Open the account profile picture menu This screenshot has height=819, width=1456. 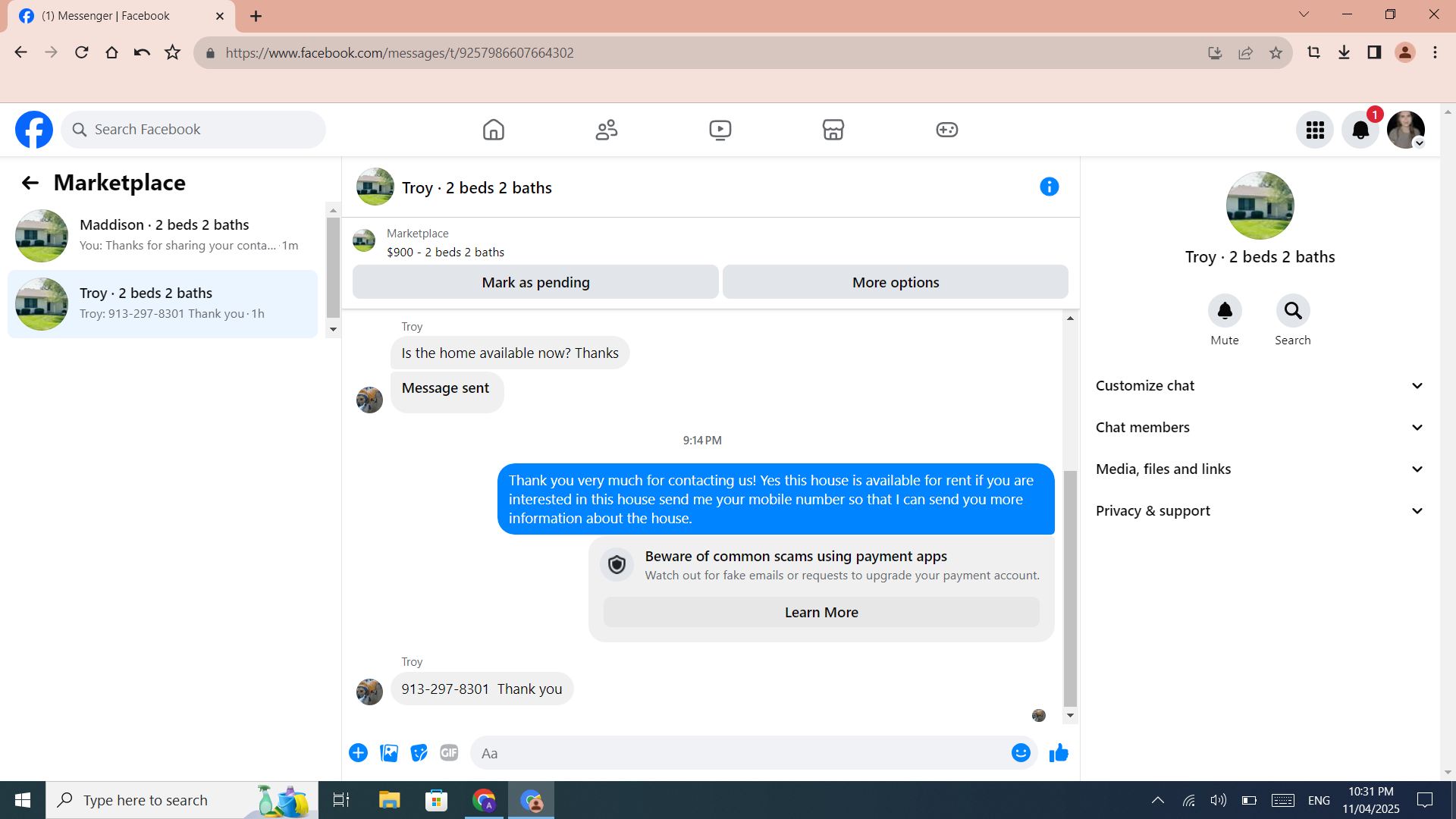pyautogui.click(x=1406, y=130)
